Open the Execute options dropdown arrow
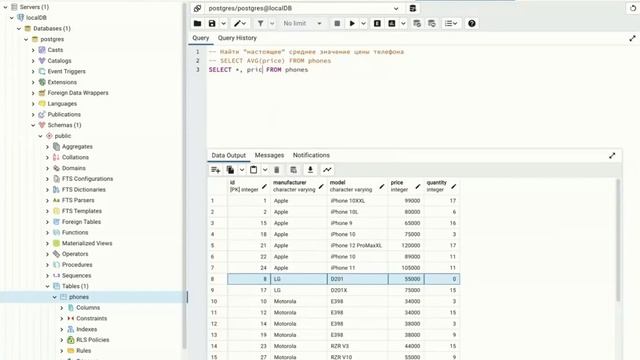640x360 pixels. [x=363, y=24]
